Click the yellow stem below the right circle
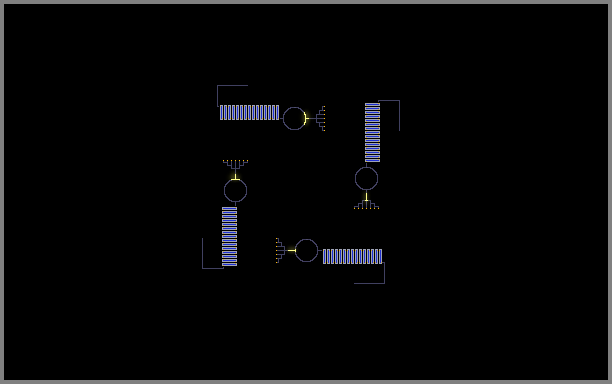Image resolution: width=612 pixels, height=384 pixels. [x=366, y=195]
